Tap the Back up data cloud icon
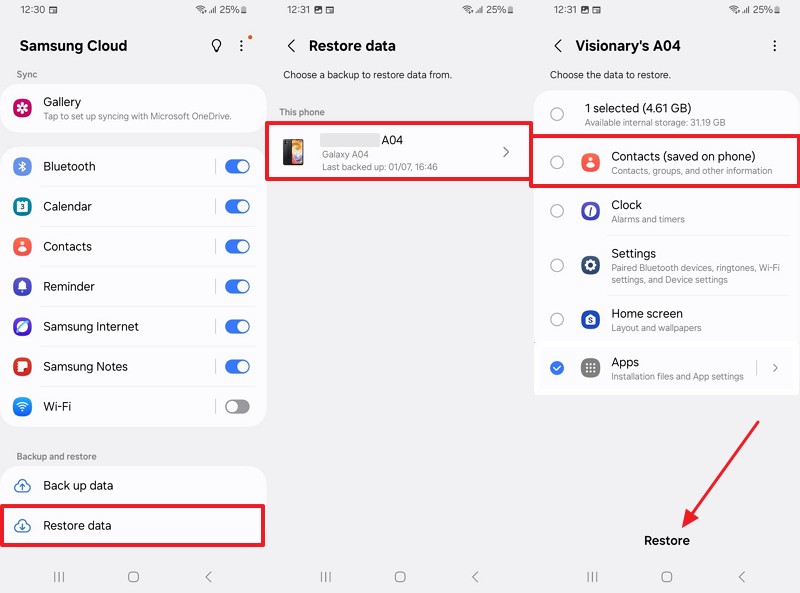The width and height of the screenshot is (800, 593). pos(23,487)
